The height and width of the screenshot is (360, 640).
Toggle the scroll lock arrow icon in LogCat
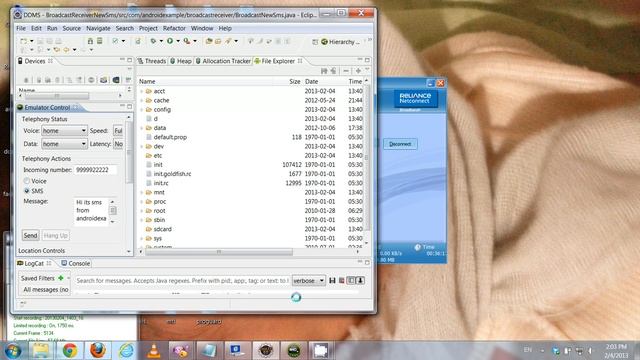[360, 280]
